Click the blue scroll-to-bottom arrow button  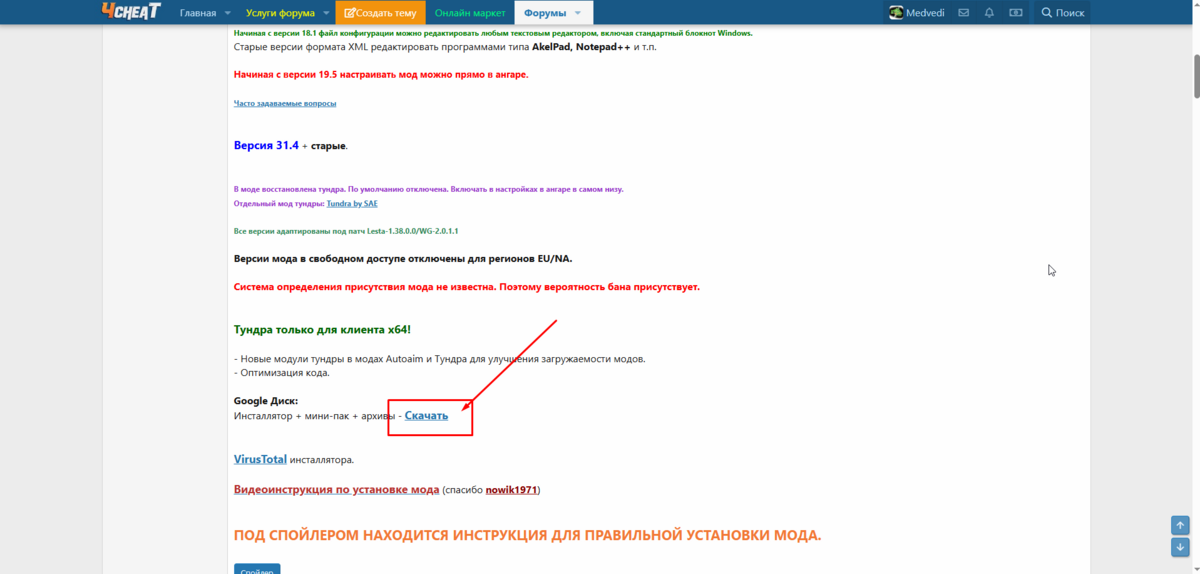1181,547
